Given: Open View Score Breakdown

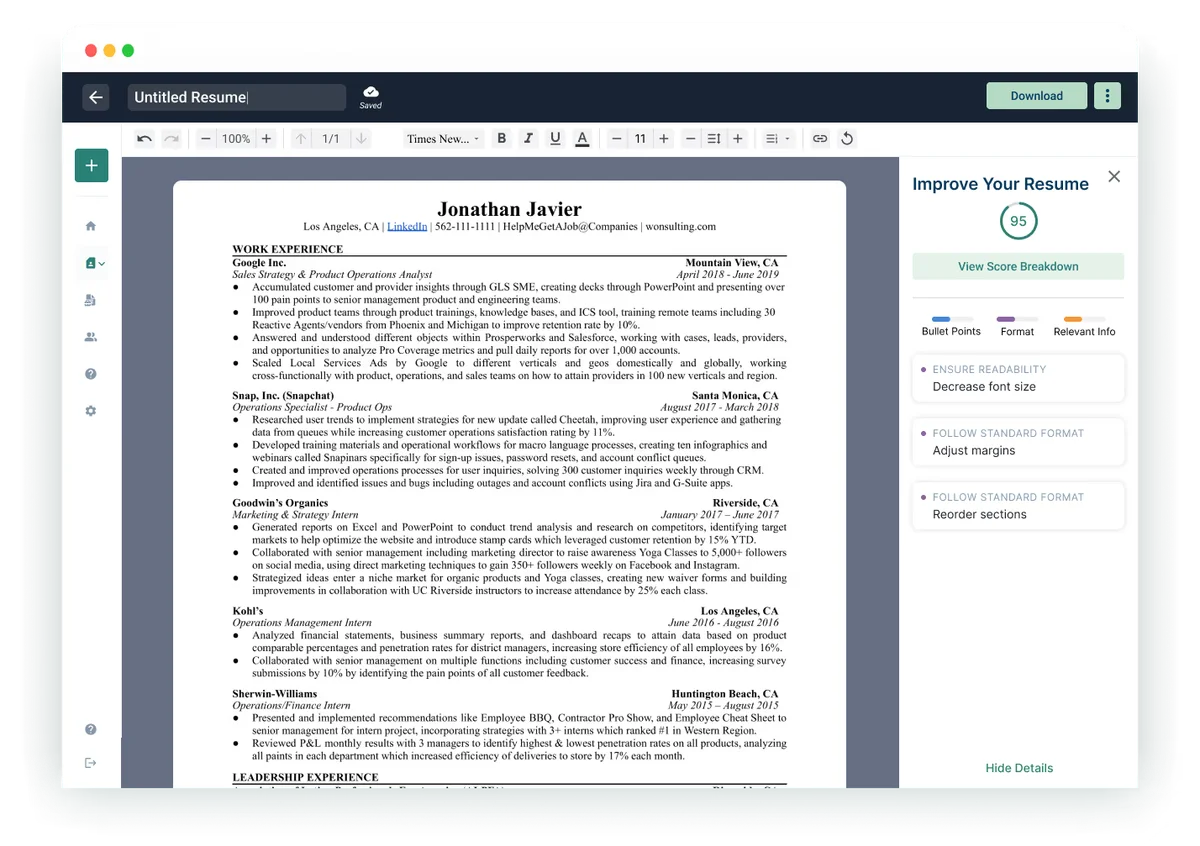Looking at the screenshot, I should [1018, 266].
